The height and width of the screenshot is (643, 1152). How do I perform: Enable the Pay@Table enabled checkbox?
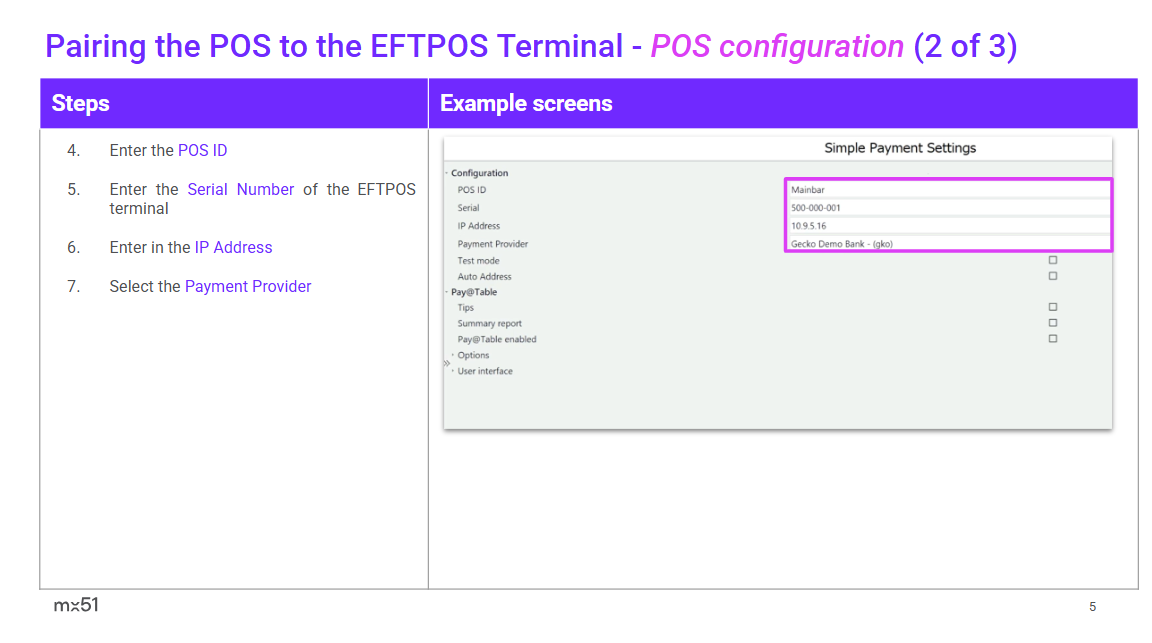point(1052,339)
